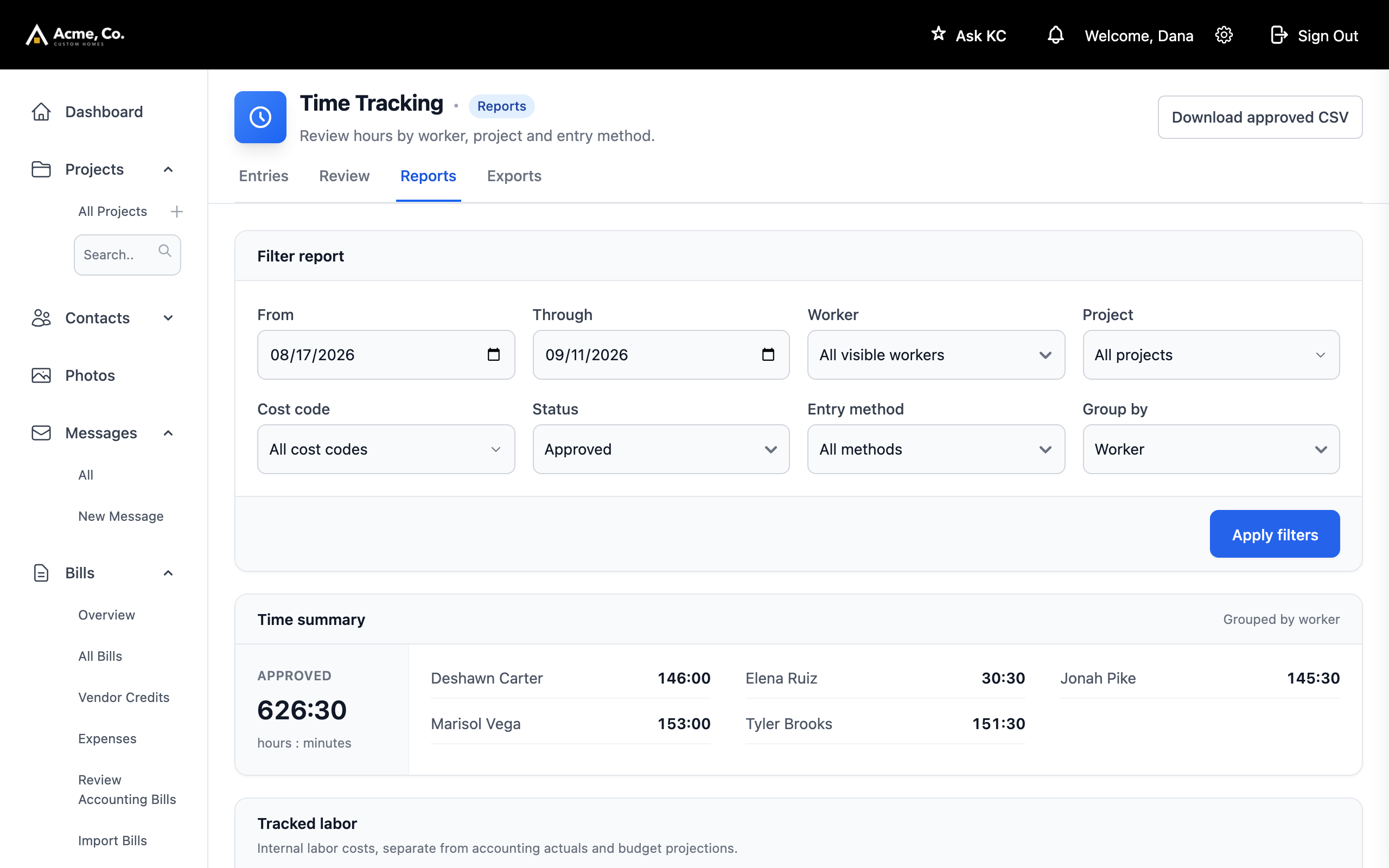
Task: Click the Apply filters button
Action: [1275, 534]
